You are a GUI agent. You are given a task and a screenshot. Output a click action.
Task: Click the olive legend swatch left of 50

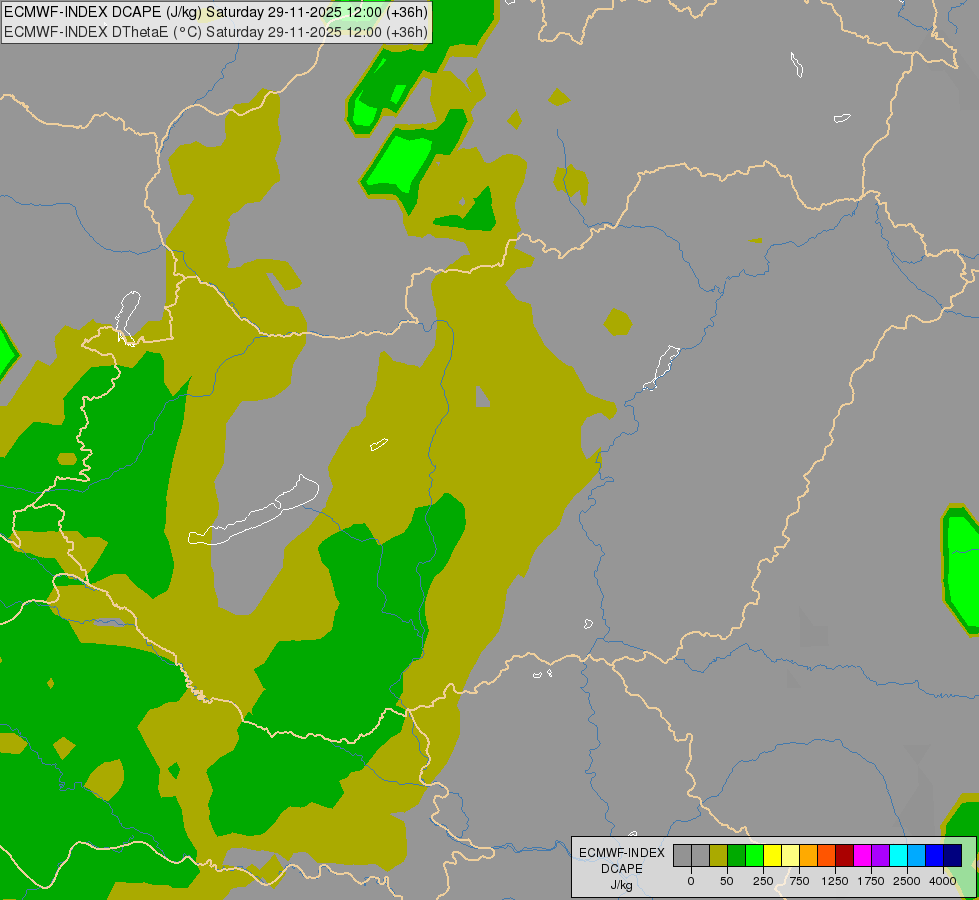pos(719,856)
